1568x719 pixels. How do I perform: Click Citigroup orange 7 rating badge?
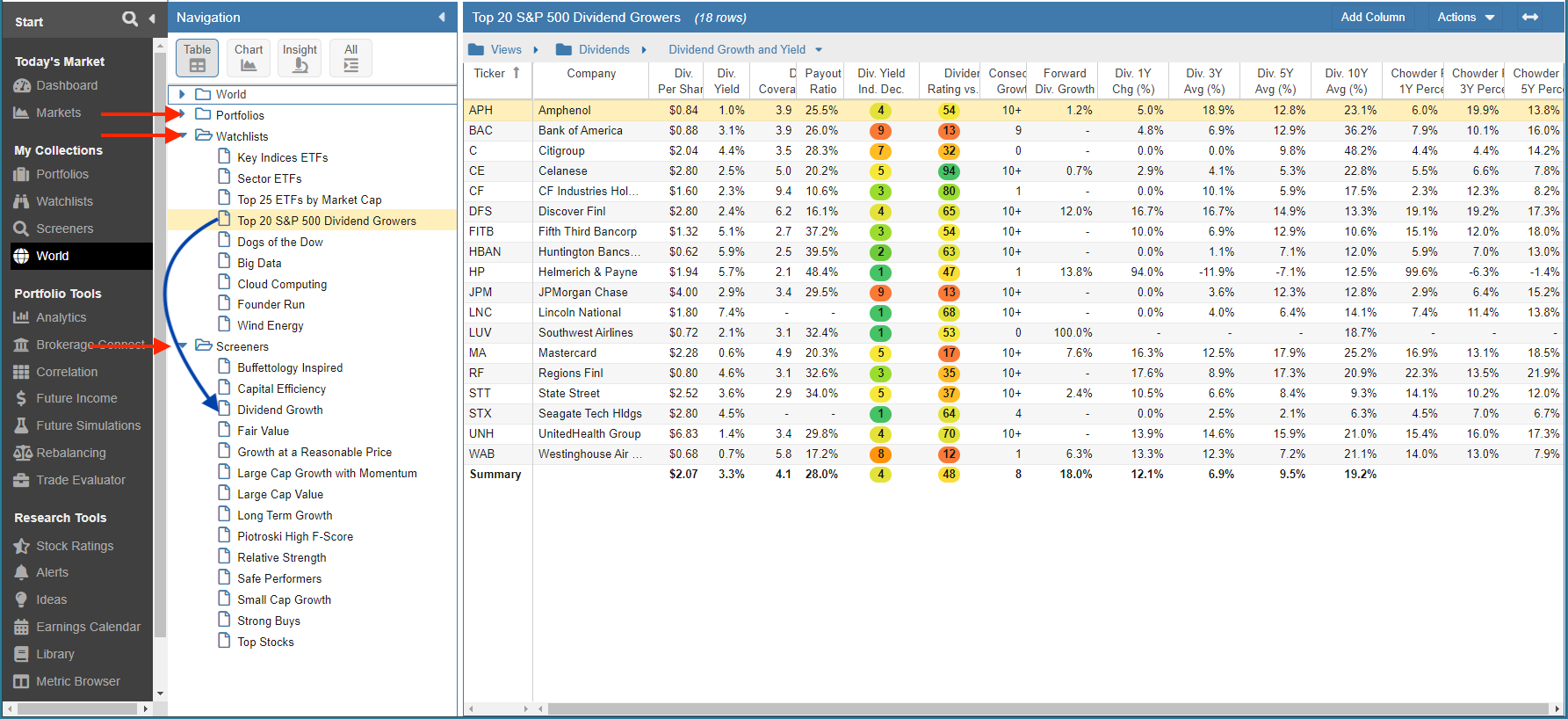pyautogui.click(x=880, y=151)
